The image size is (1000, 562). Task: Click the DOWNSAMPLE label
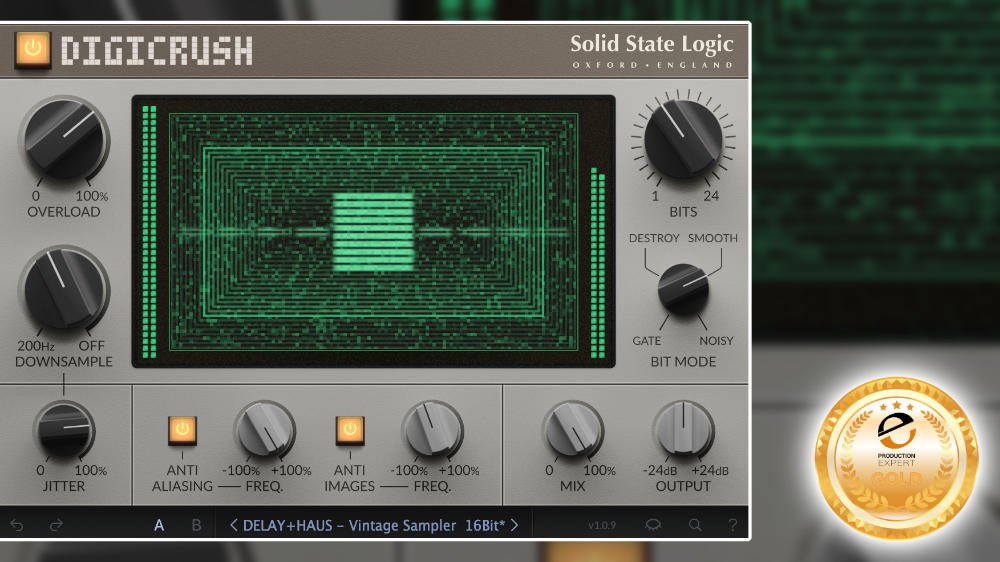point(64,362)
